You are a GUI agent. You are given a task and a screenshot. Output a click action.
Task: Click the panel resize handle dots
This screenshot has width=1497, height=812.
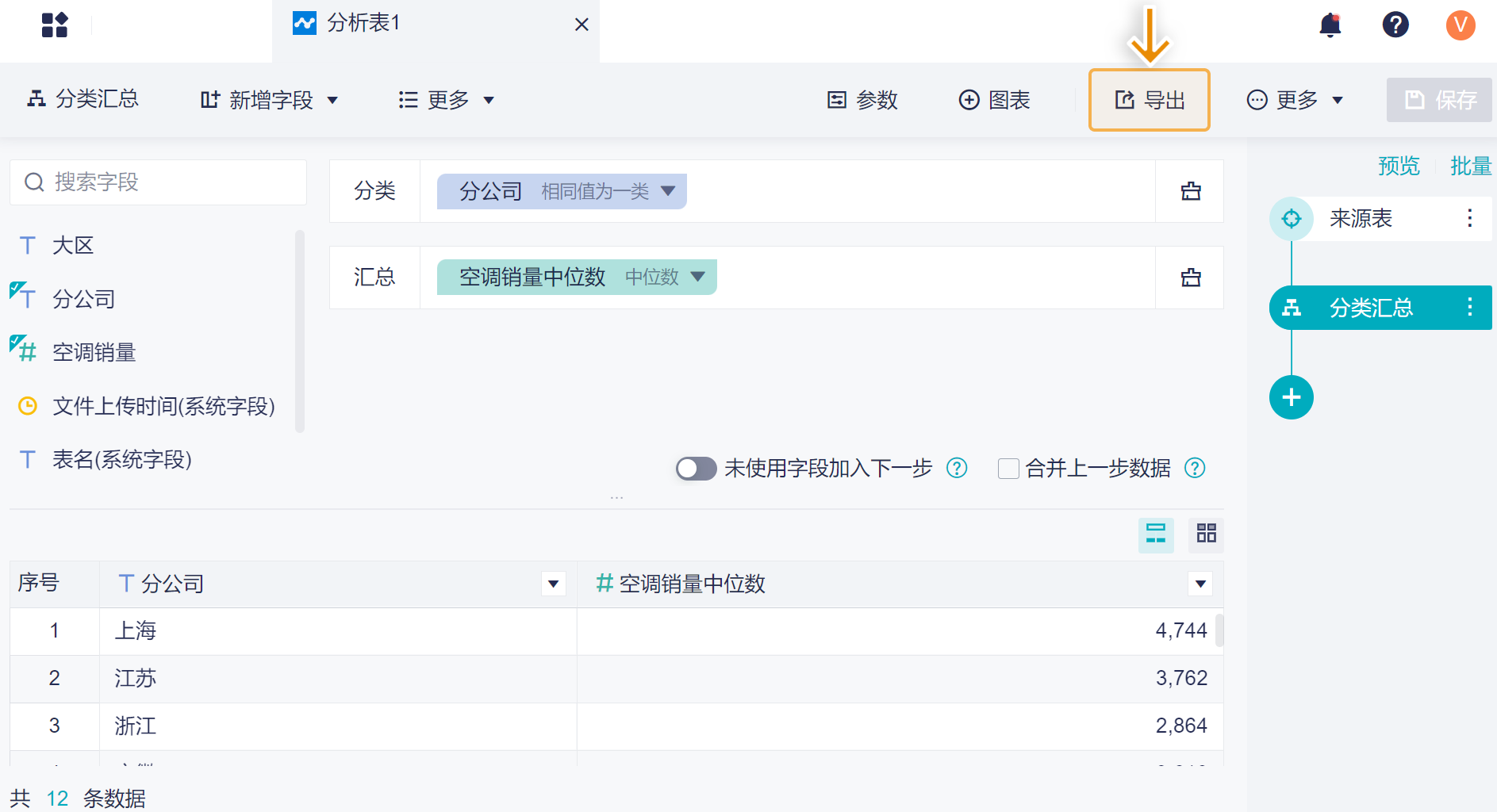pos(616,498)
